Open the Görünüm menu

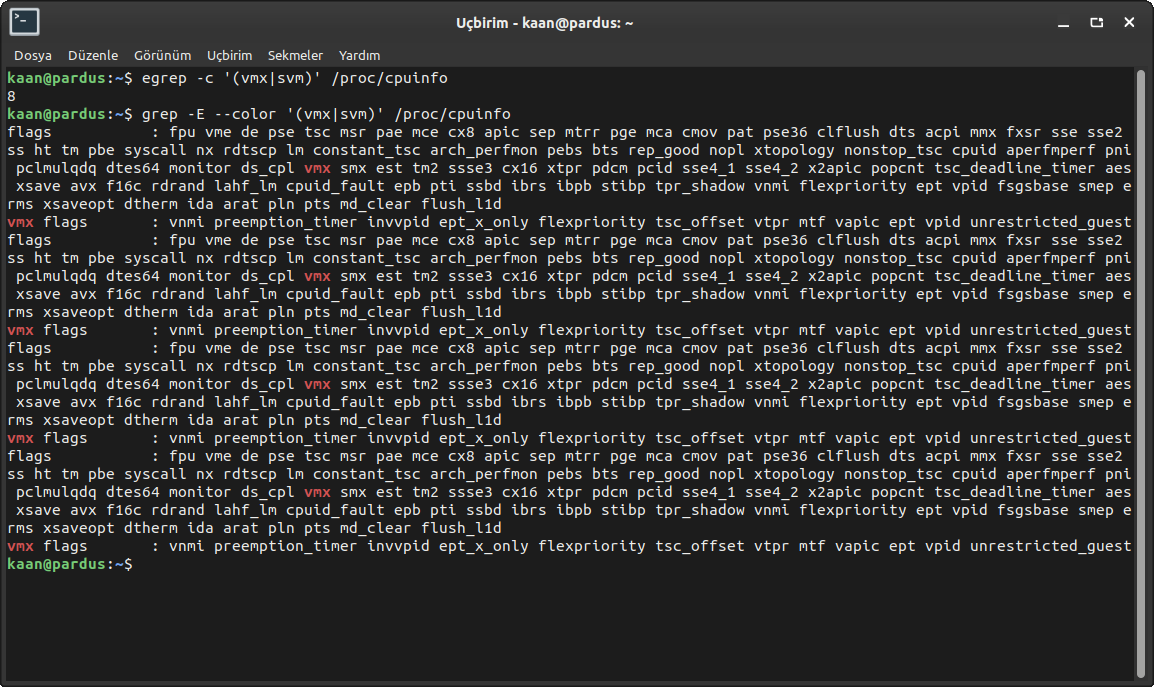coord(162,56)
